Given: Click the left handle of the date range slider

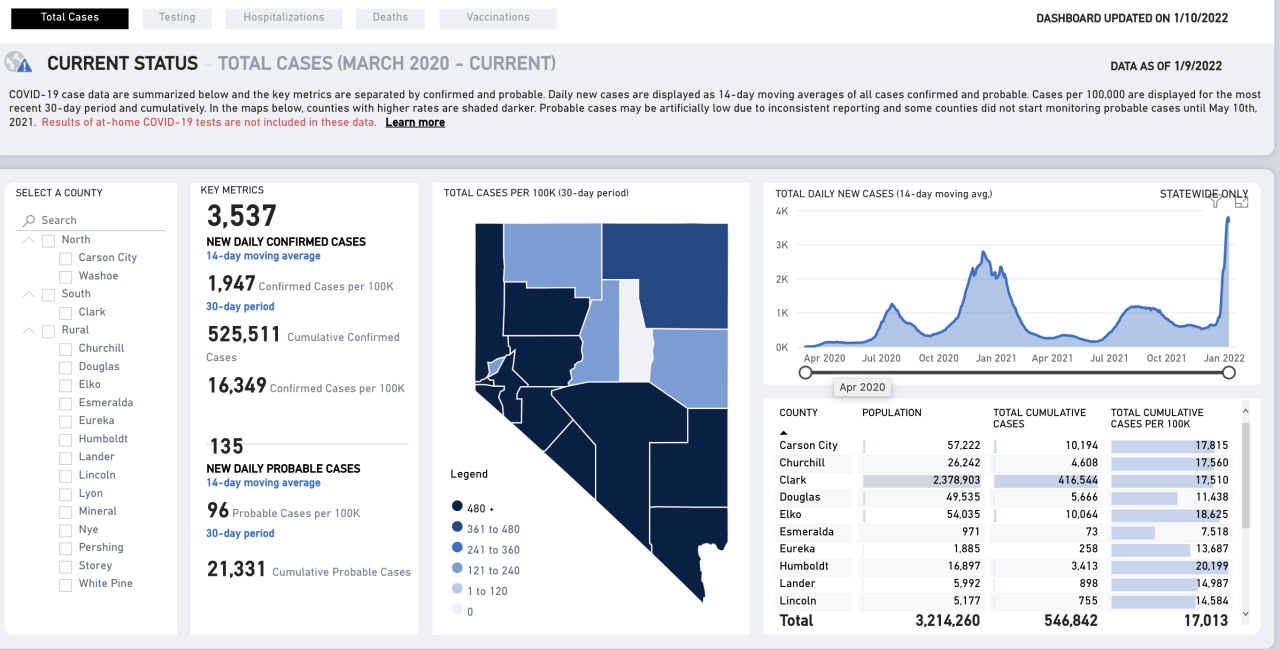Looking at the screenshot, I should (x=805, y=372).
